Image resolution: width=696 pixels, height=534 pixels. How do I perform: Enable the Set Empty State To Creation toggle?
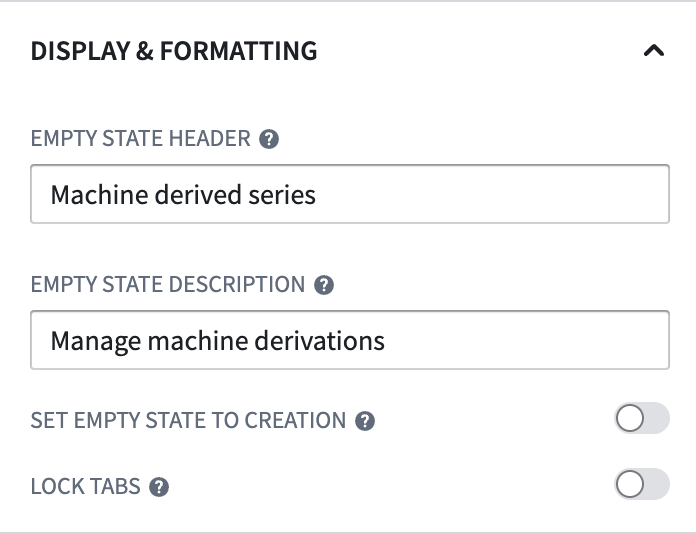click(x=642, y=418)
